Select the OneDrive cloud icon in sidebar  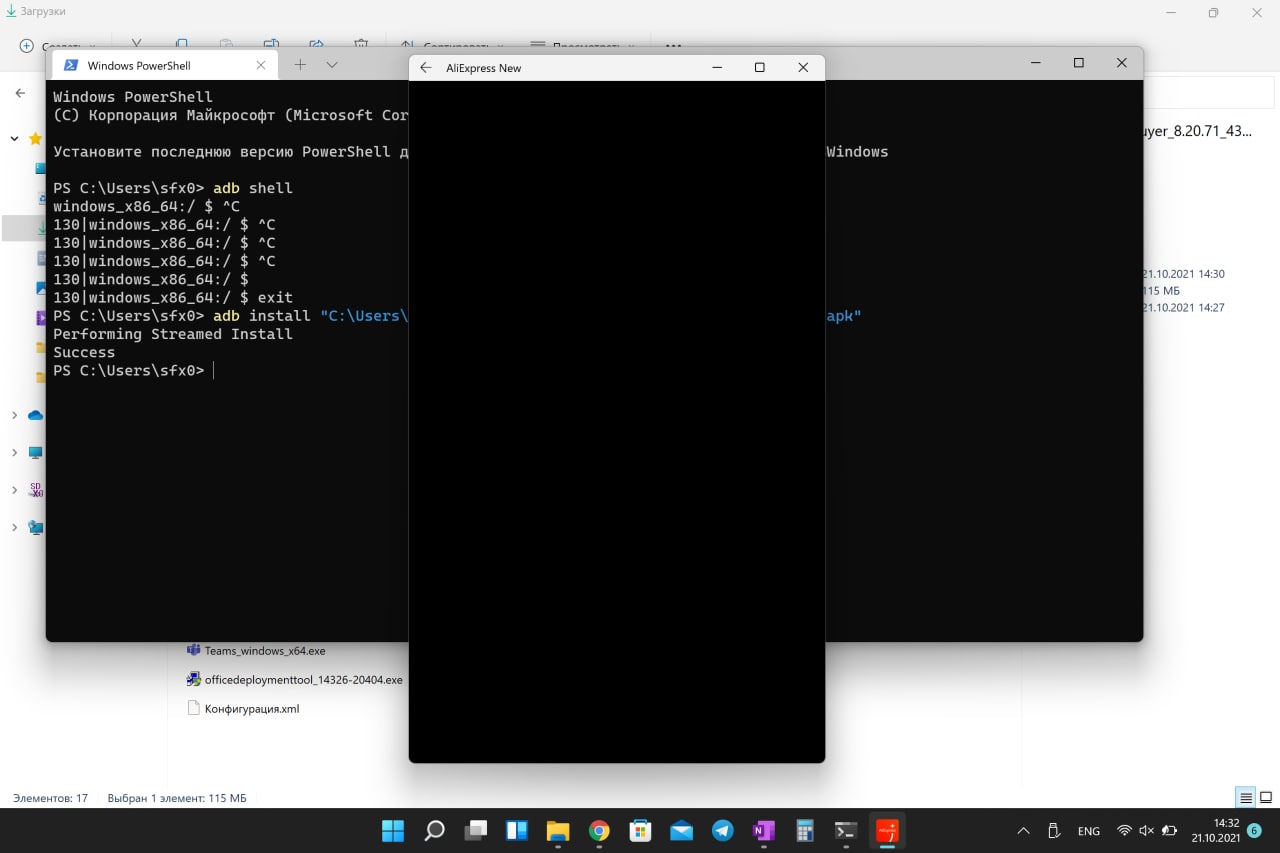pyautogui.click(x=36, y=415)
